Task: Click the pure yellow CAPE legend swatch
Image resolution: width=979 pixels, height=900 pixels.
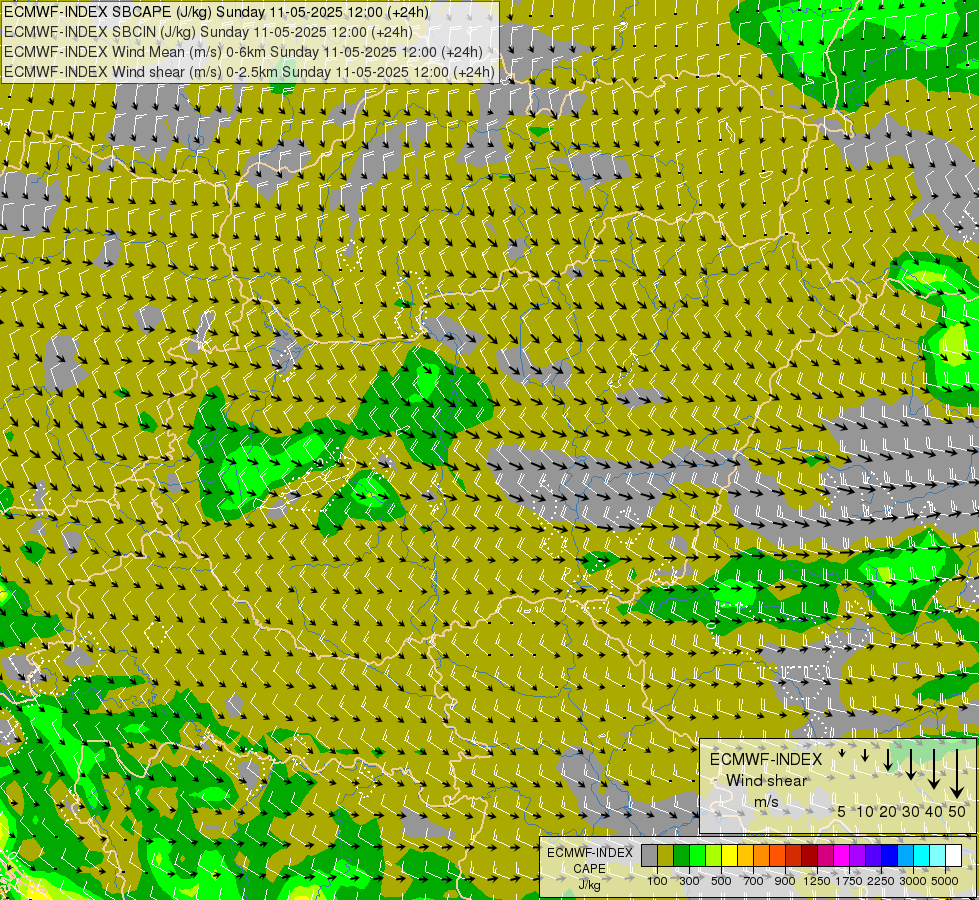Action: pos(729,855)
